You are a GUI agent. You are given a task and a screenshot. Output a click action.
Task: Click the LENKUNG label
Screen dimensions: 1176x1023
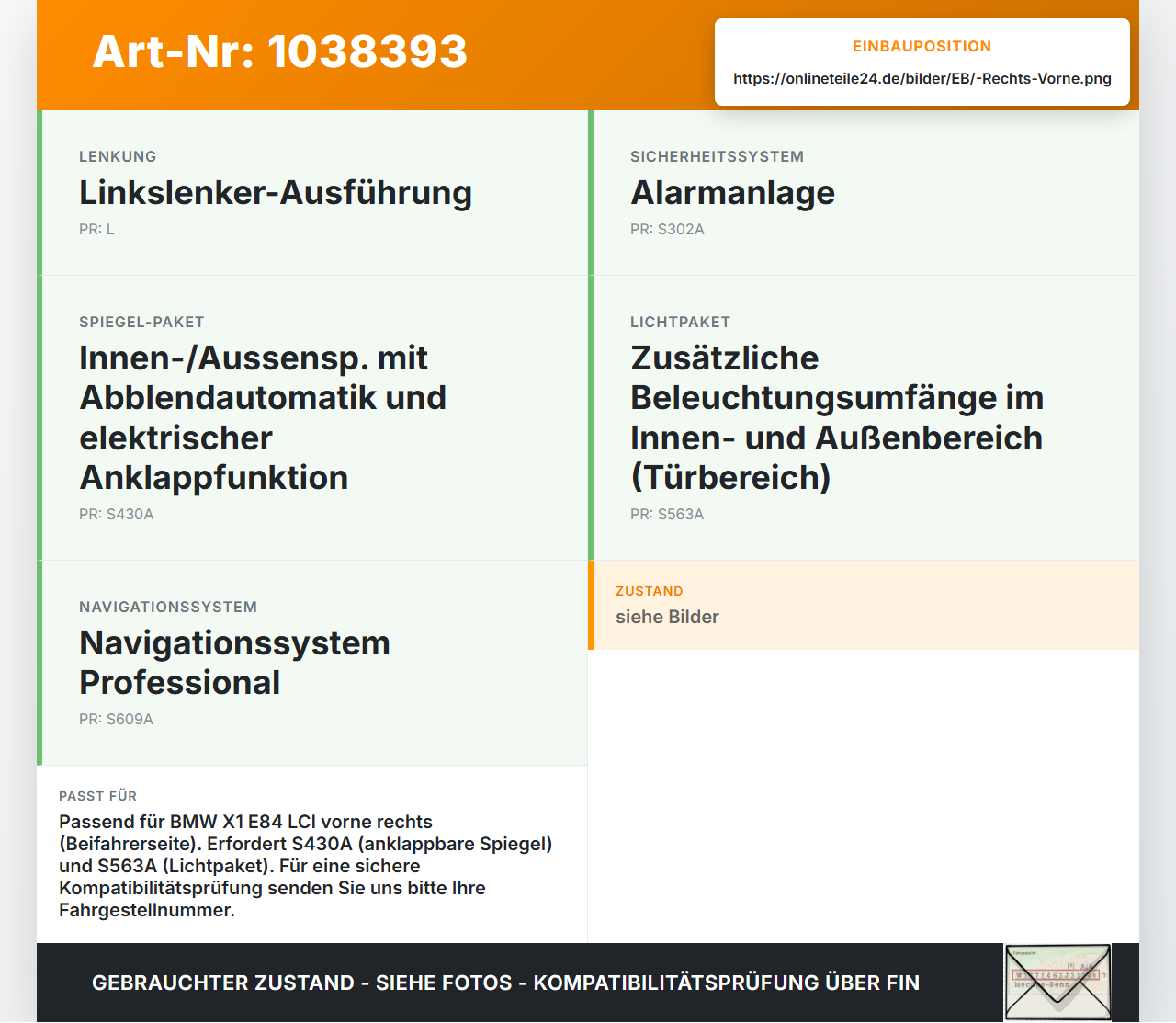click(x=118, y=156)
